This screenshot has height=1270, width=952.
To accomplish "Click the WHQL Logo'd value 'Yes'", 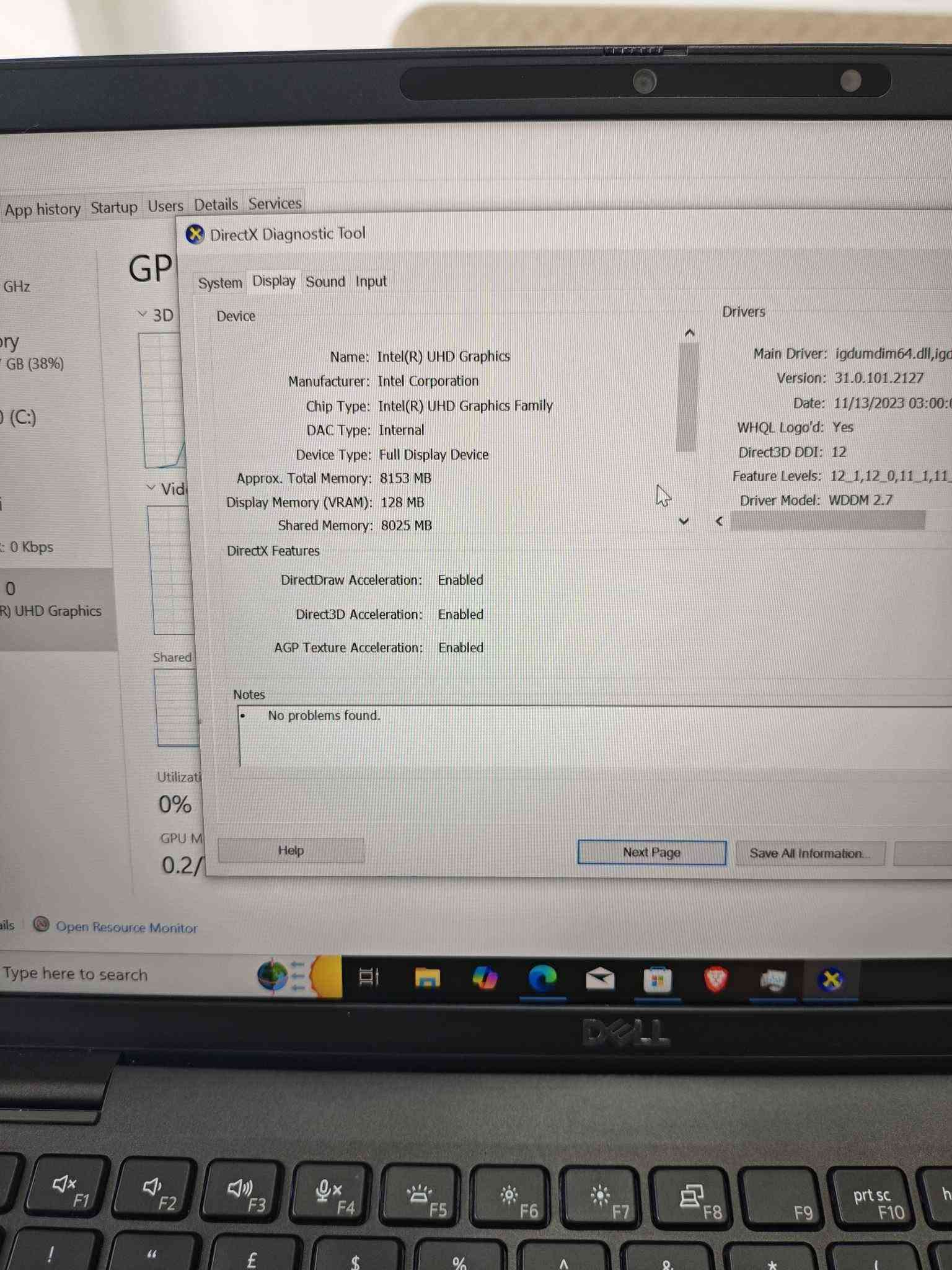I will (x=842, y=427).
